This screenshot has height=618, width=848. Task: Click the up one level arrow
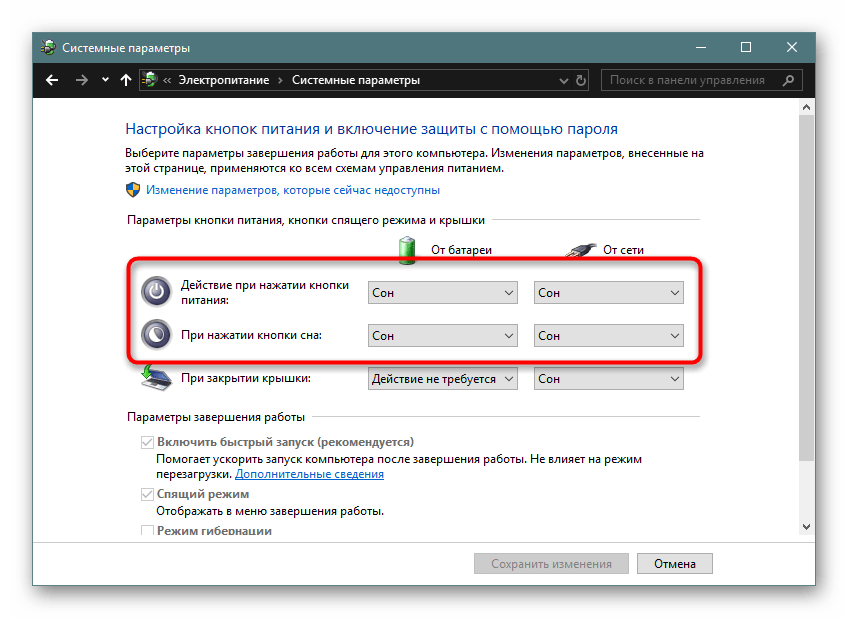click(126, 80)
